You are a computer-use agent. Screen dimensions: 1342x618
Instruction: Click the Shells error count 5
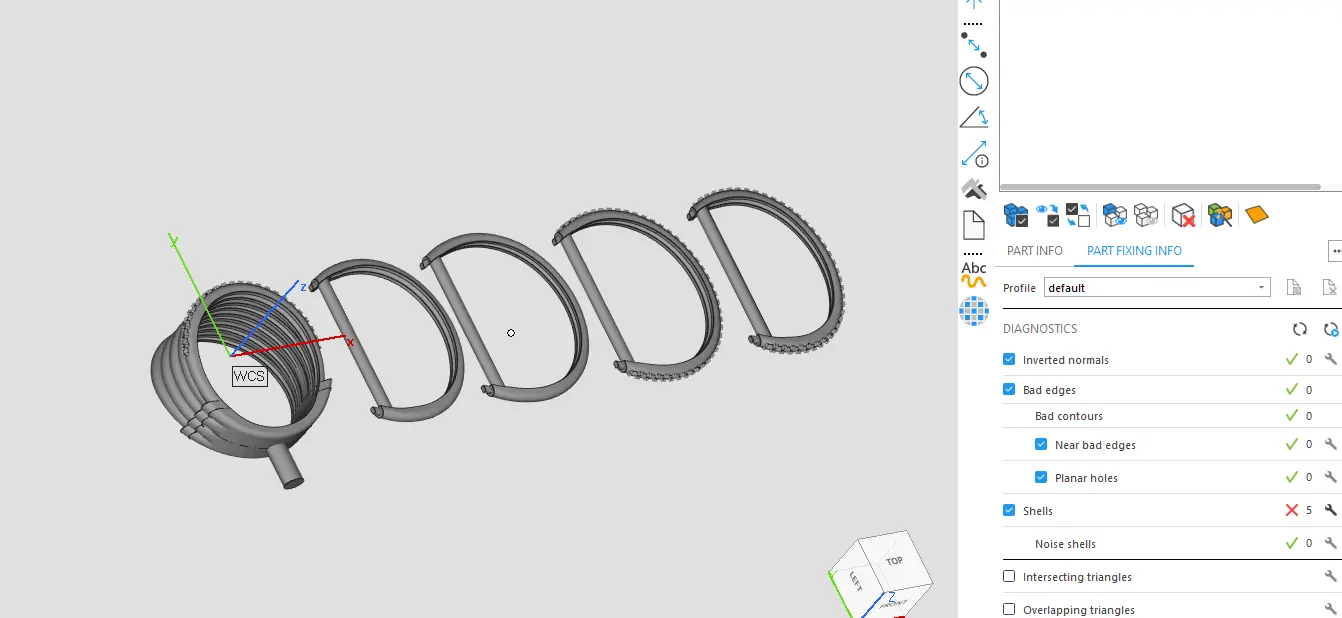coord(1309,511)
